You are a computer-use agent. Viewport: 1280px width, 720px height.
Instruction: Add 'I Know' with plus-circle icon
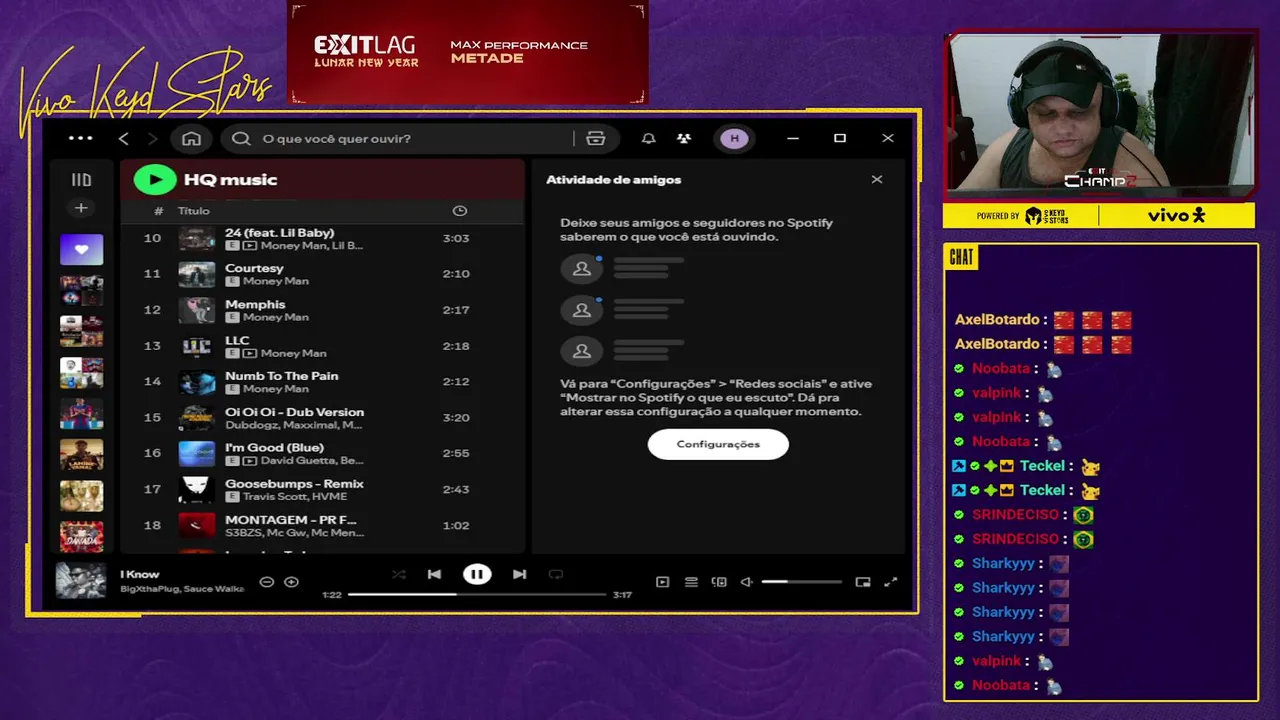coord(291,582)
